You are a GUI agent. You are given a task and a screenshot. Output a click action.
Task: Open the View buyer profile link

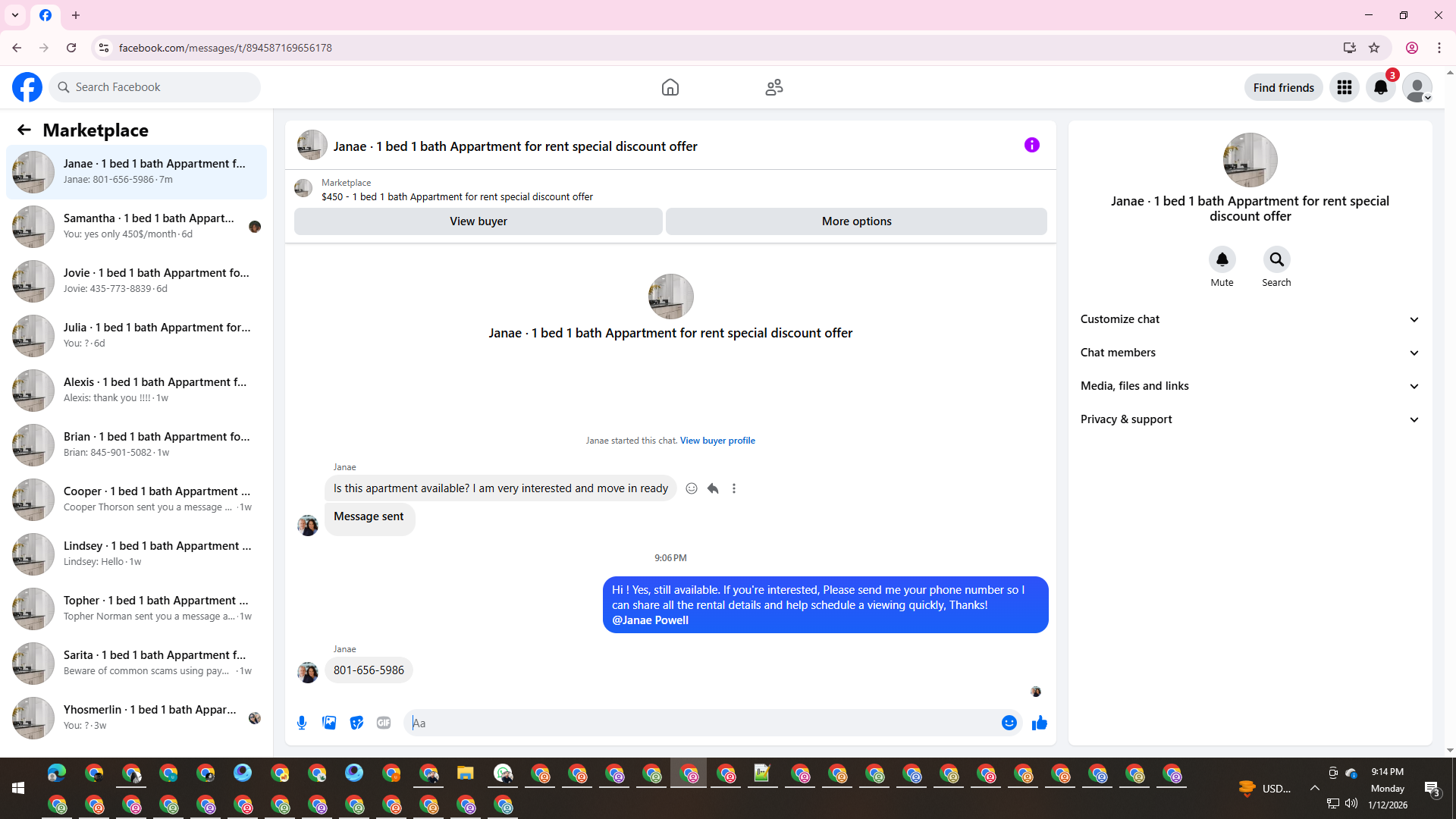point(717,441)
